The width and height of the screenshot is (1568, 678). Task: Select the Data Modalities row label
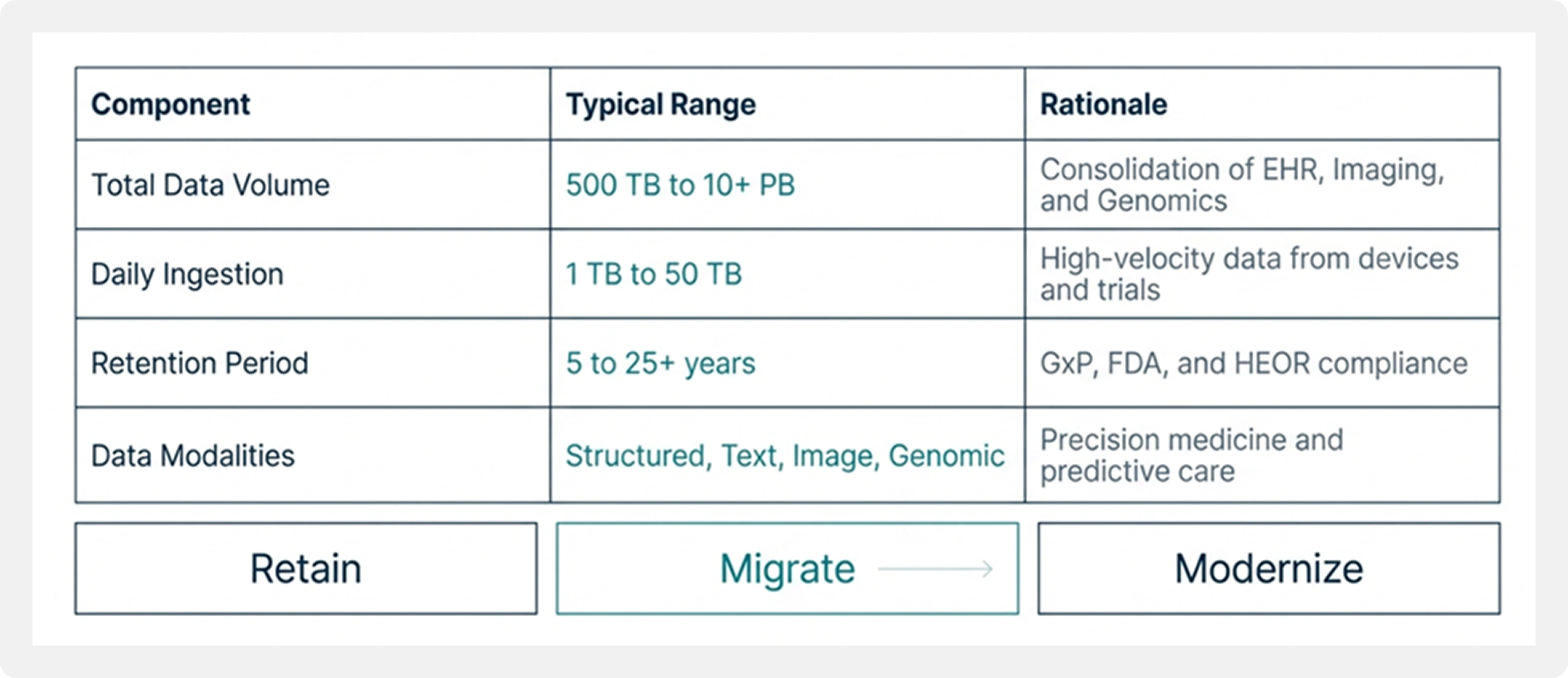click(x=192, y=456)
